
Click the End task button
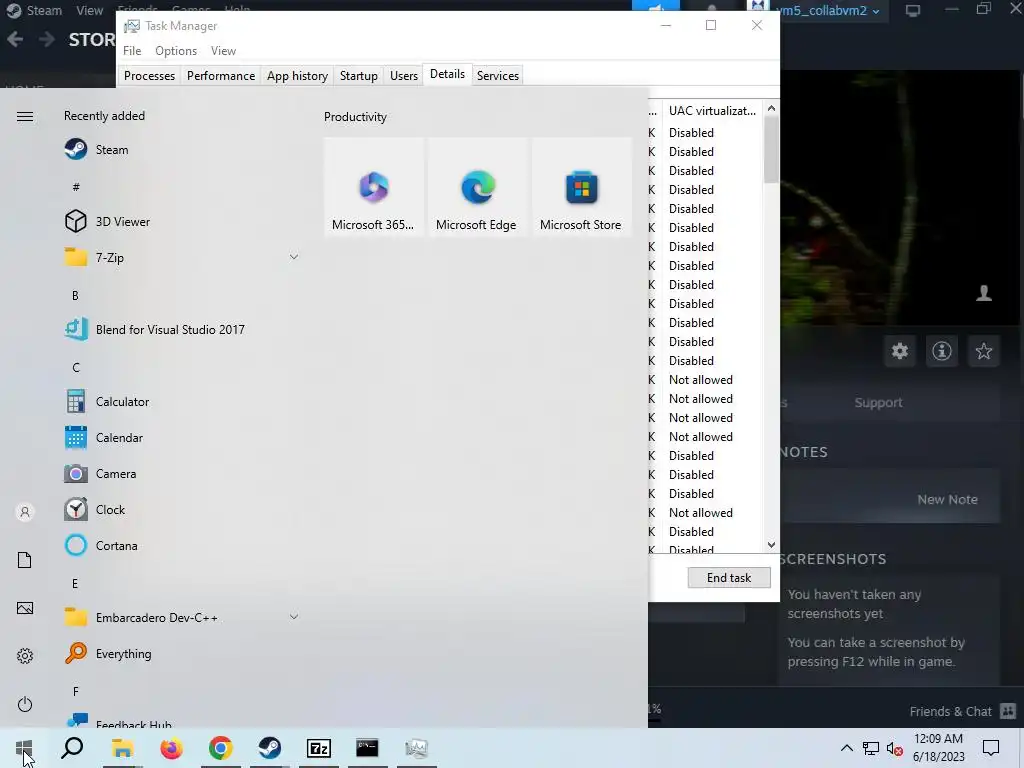click(x=729, y=577)
